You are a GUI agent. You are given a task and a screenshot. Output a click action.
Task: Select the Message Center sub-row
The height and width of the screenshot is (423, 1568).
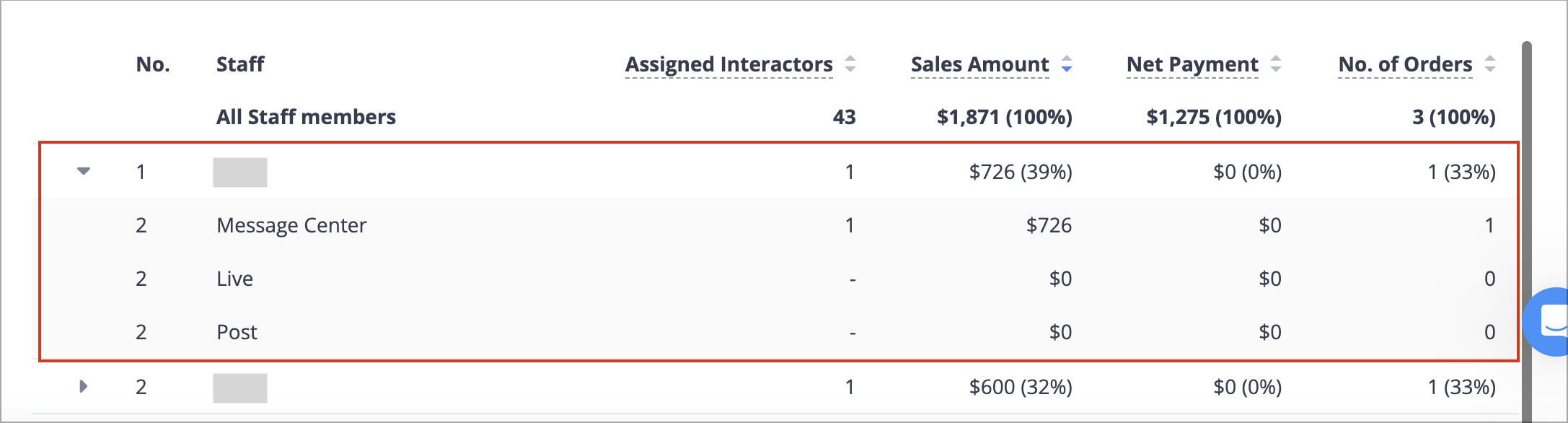(779, 225)
